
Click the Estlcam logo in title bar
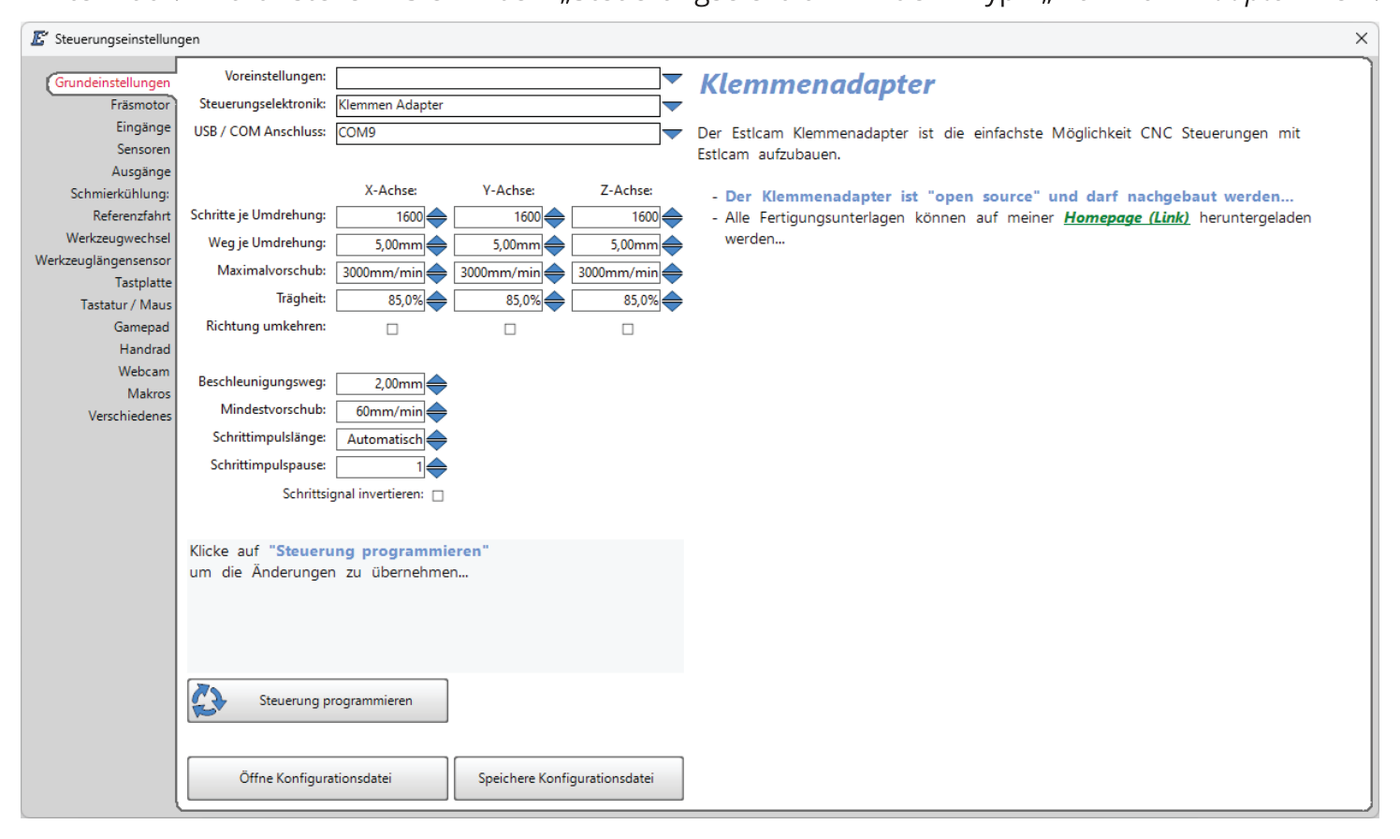tap(40, 39)
